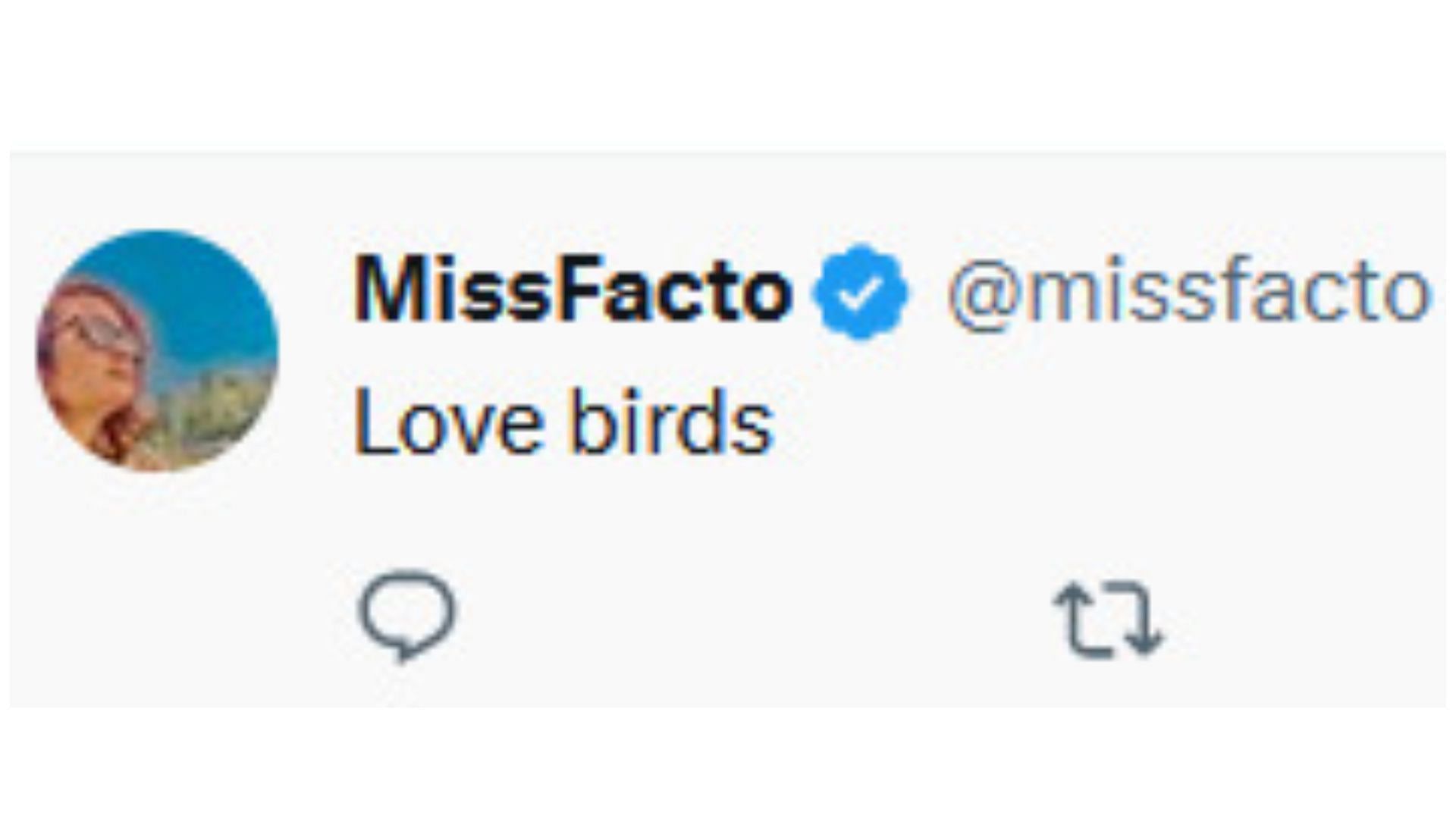
Task: Click the retweet arrows icon
Action: (1107, 618)
